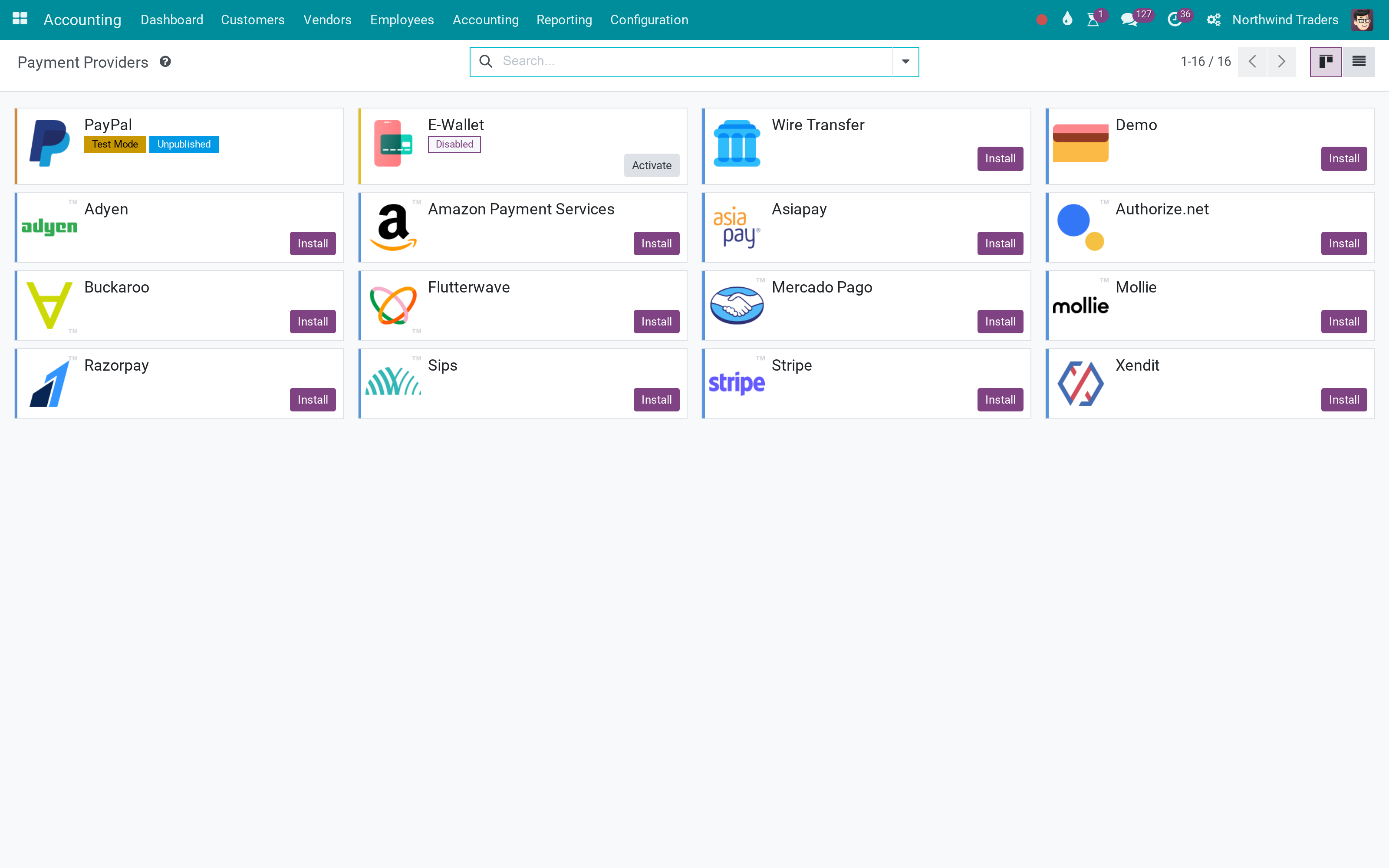Viewport: 1389px width, 868px height.
Task: Click the Razorpay logo
Action: pos(50,384)
